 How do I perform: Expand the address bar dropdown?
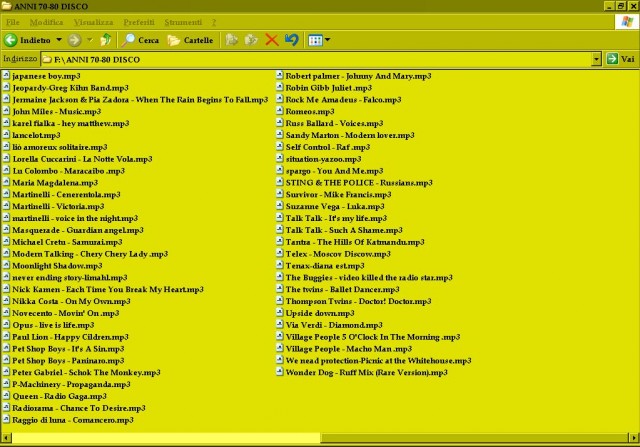(x=597, y=59)
